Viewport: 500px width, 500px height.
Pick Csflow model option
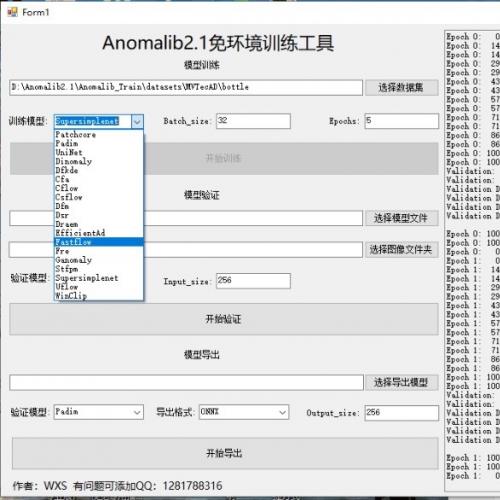(x=99, y=197)
